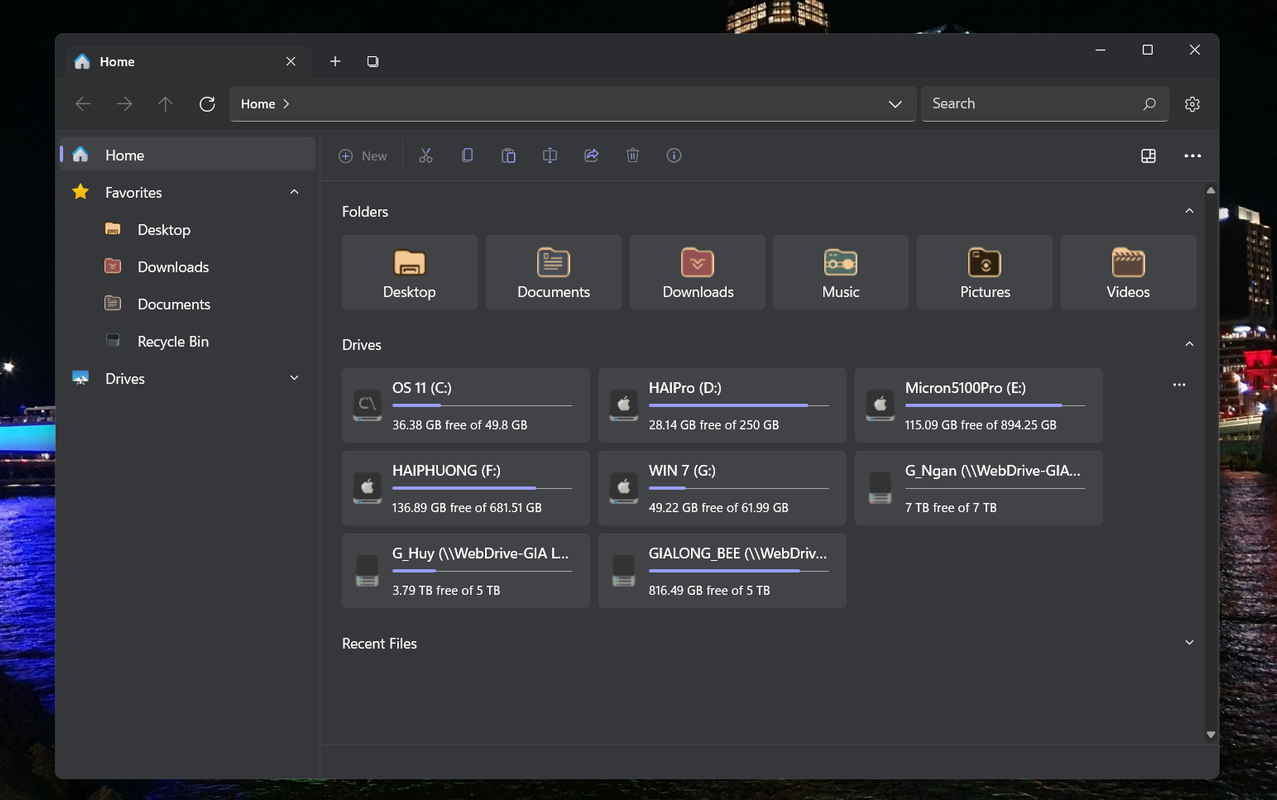Open the Music folder card
Image resolution: width=1277 pixels, height=800 pixels.
[841, 272]
